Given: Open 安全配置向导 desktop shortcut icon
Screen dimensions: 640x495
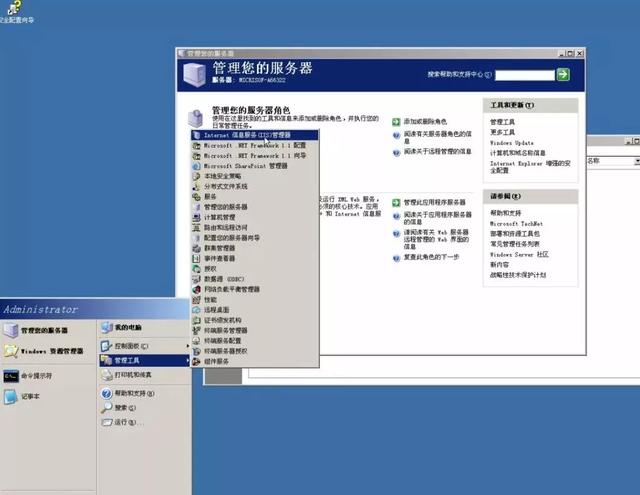Looking at the screenshot, I should pyautogui.click(x=16, y=12).
